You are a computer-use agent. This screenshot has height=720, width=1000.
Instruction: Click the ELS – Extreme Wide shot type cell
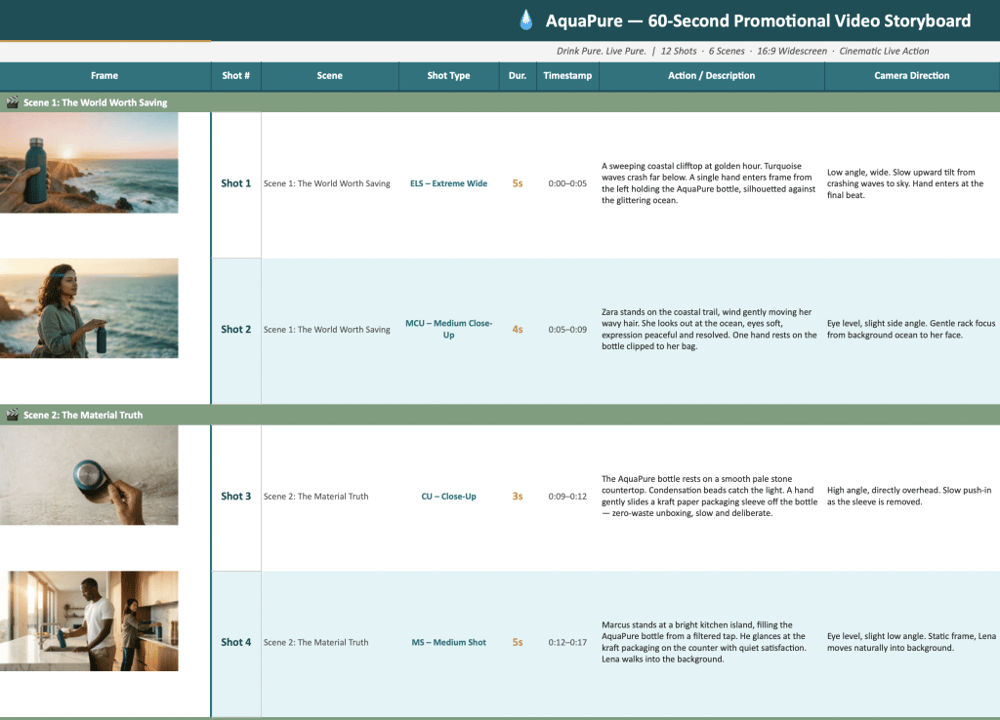point(448,184)
